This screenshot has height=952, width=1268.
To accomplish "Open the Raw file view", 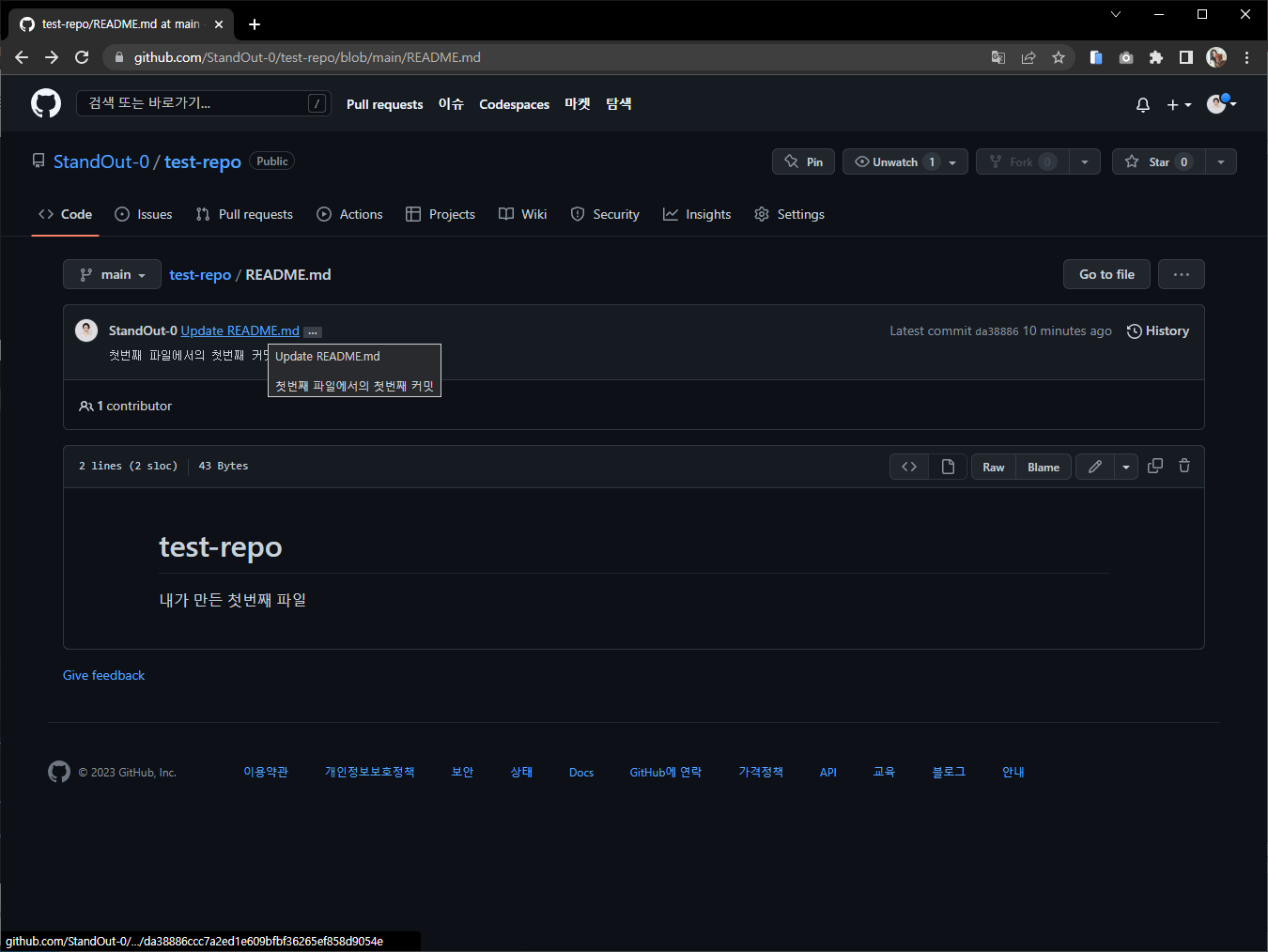I will [994, 467].
